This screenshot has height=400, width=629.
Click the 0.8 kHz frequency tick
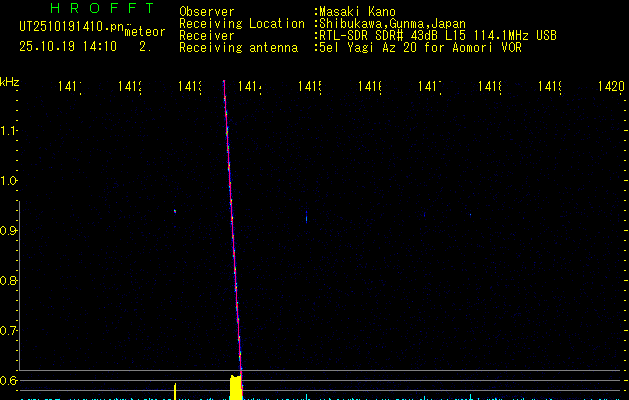point(10,281)
